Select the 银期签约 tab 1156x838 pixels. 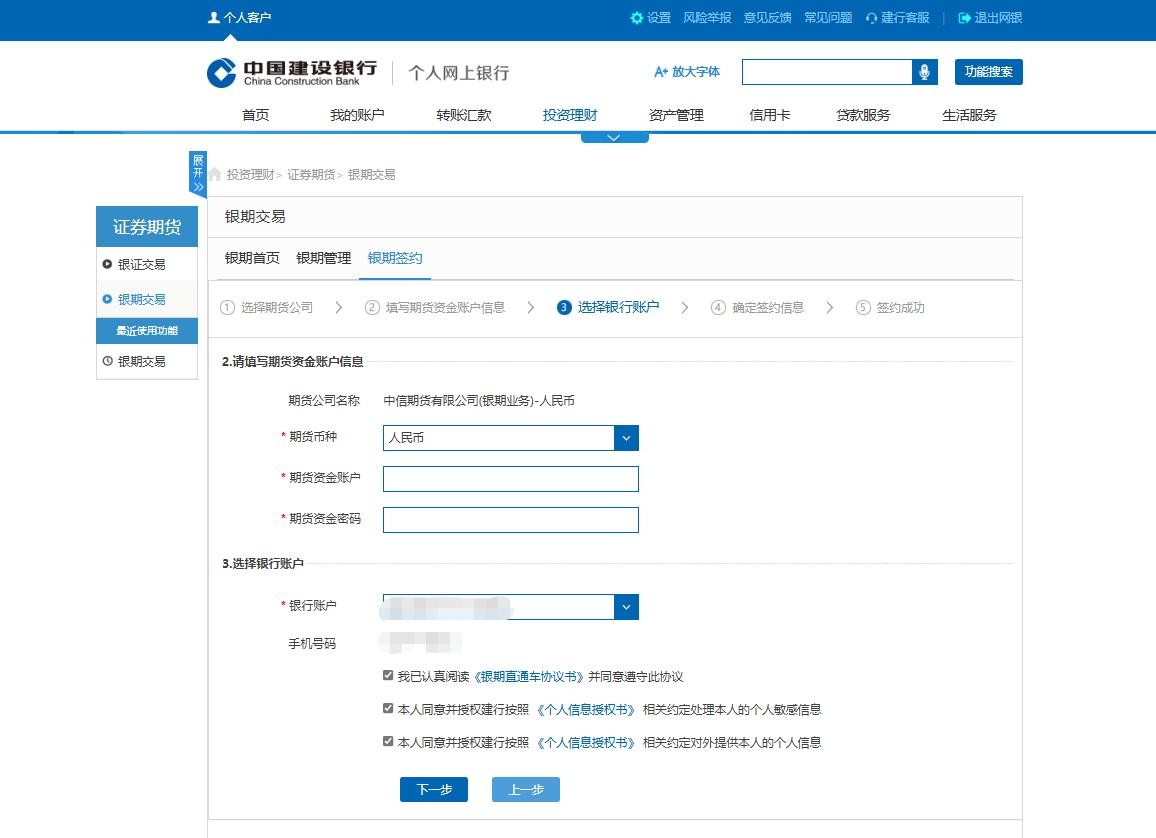395,258
